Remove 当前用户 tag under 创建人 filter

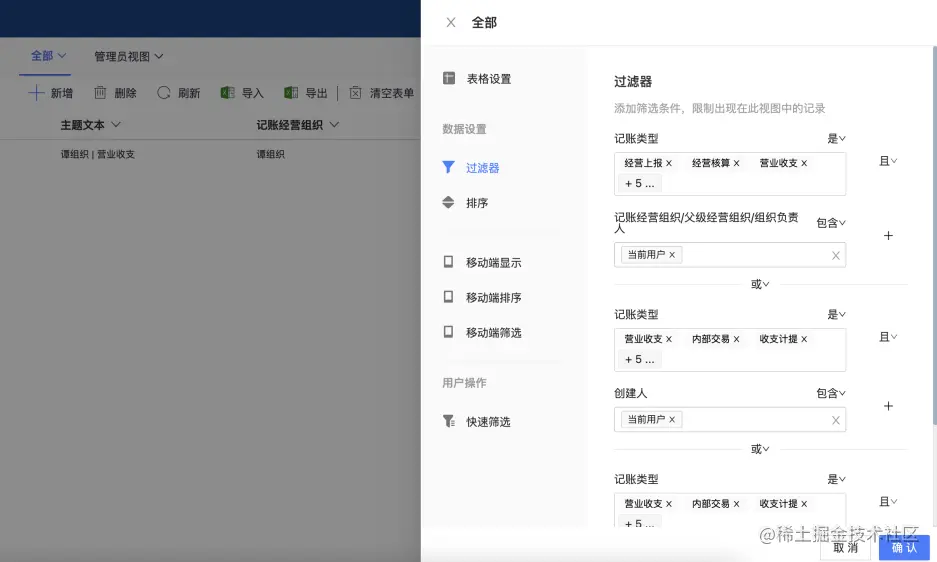672,420
